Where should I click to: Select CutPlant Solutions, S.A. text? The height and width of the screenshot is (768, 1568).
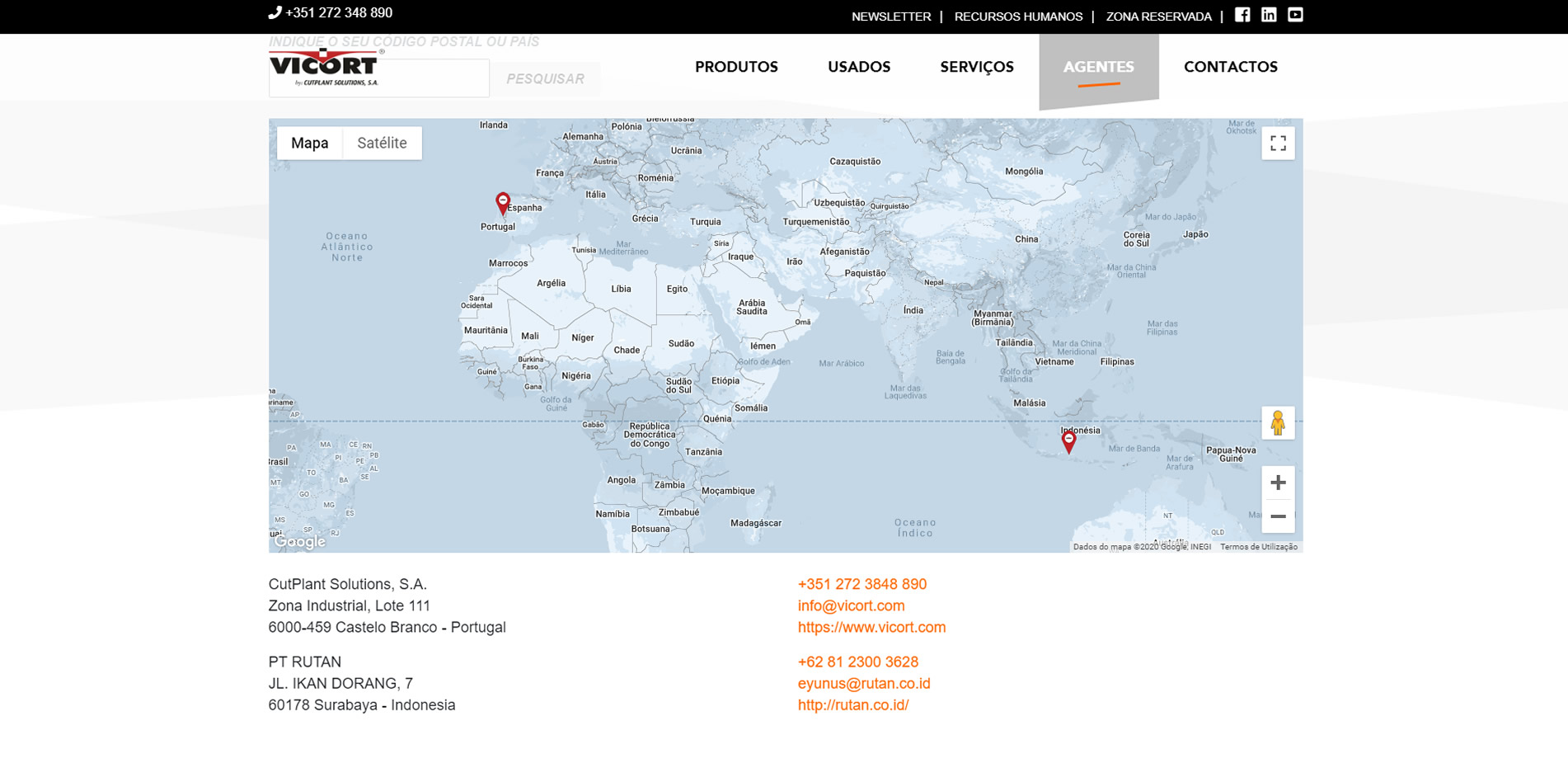pyautogui.click(x=347, y=584)
